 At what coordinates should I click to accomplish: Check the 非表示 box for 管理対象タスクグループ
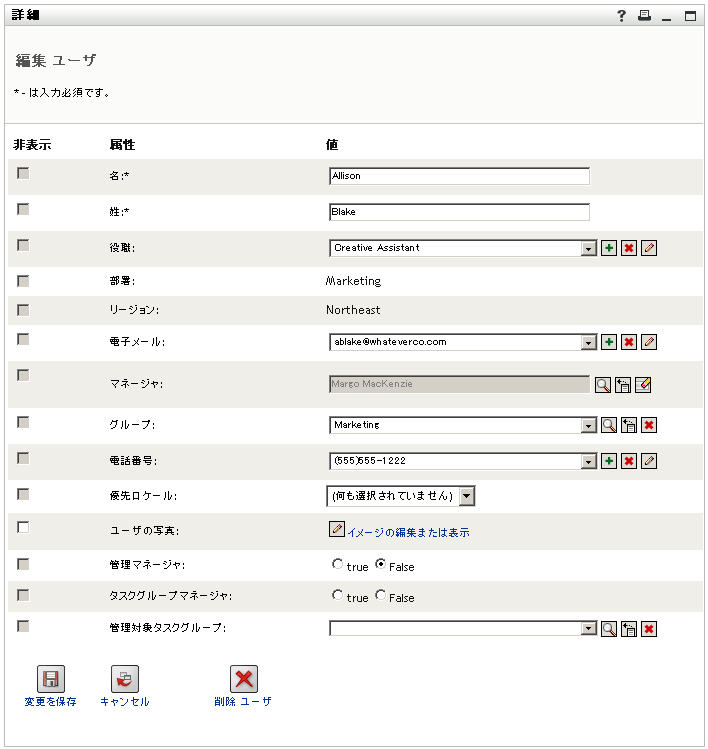23,626
